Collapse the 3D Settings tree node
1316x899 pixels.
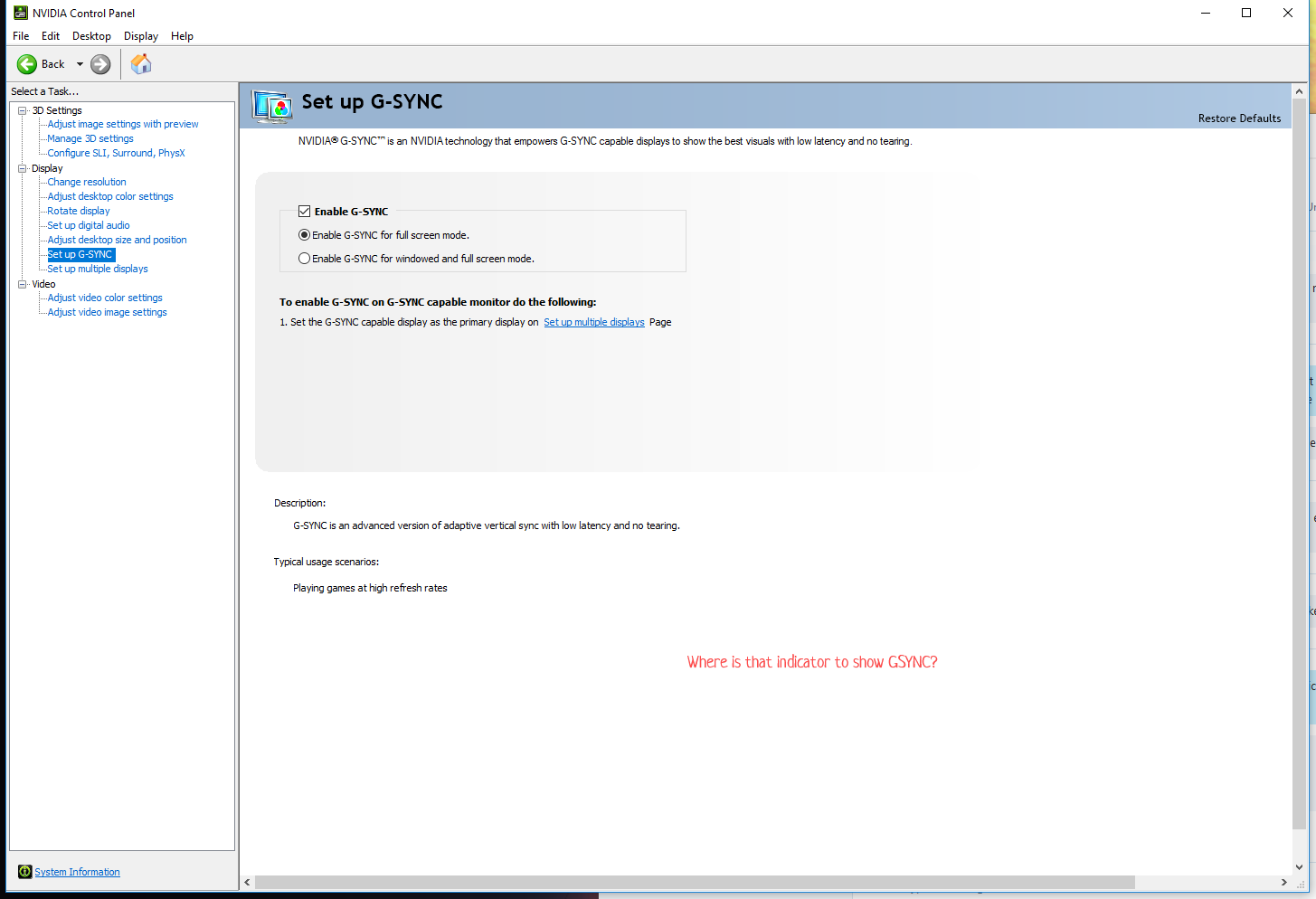point(23,110)
